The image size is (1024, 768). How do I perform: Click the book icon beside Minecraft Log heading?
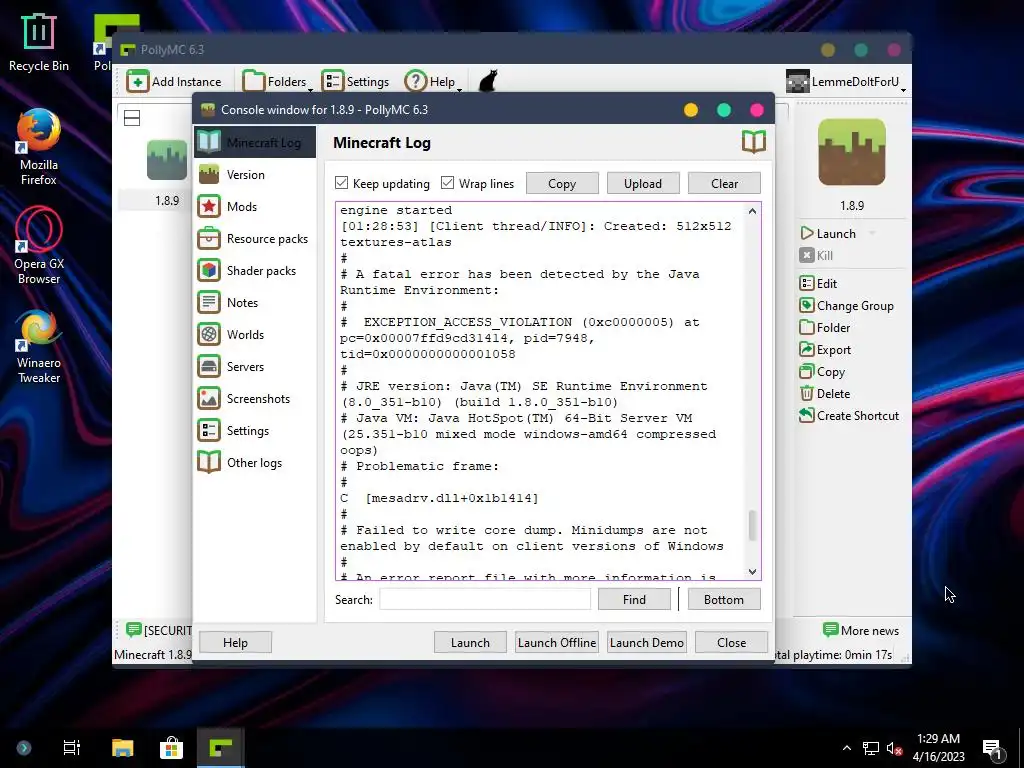click(754, 142)
